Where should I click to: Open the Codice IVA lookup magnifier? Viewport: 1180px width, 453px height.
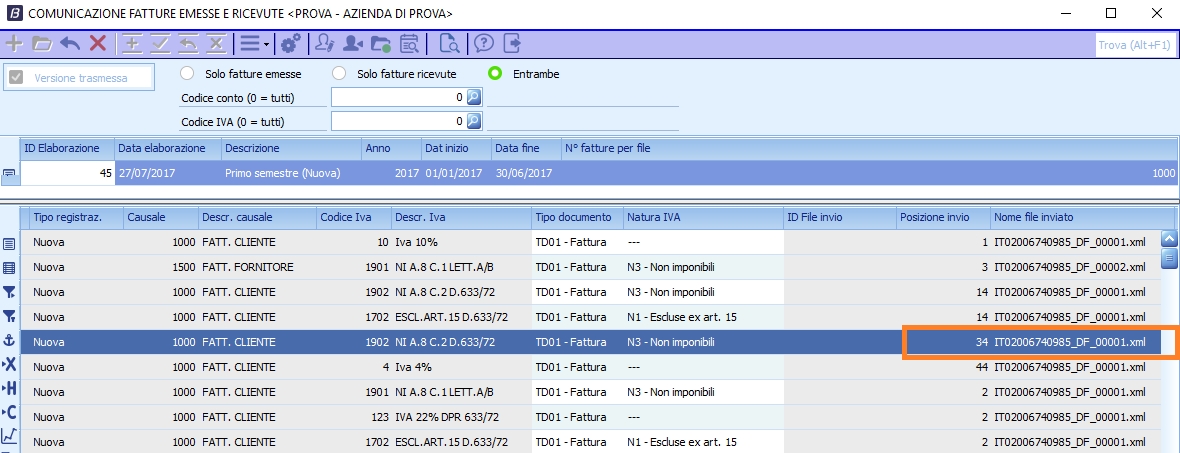click(x=473, y=121)
